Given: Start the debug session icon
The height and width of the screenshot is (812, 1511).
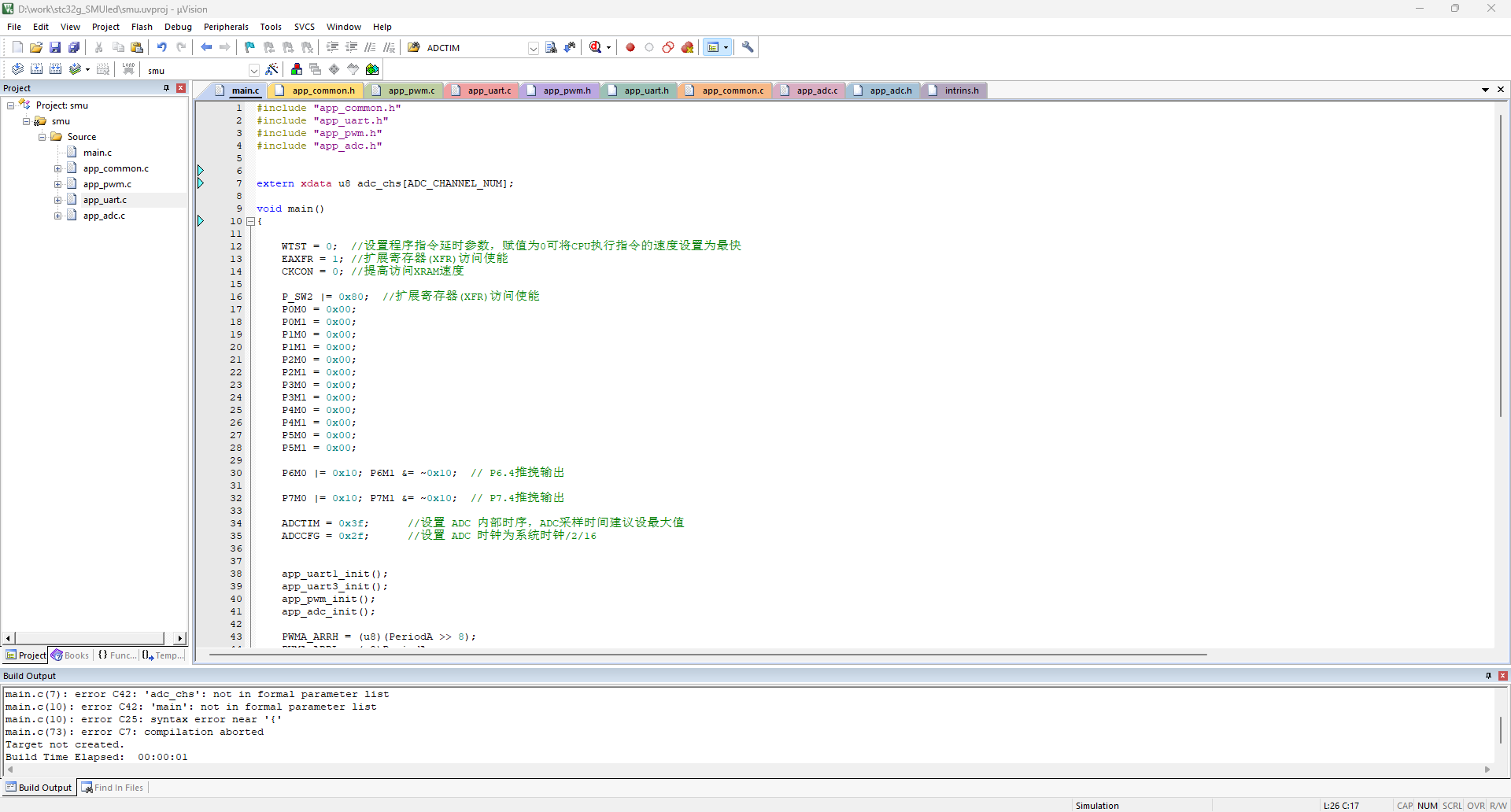Looking at the screenshot, I should [x=595, y=47].
